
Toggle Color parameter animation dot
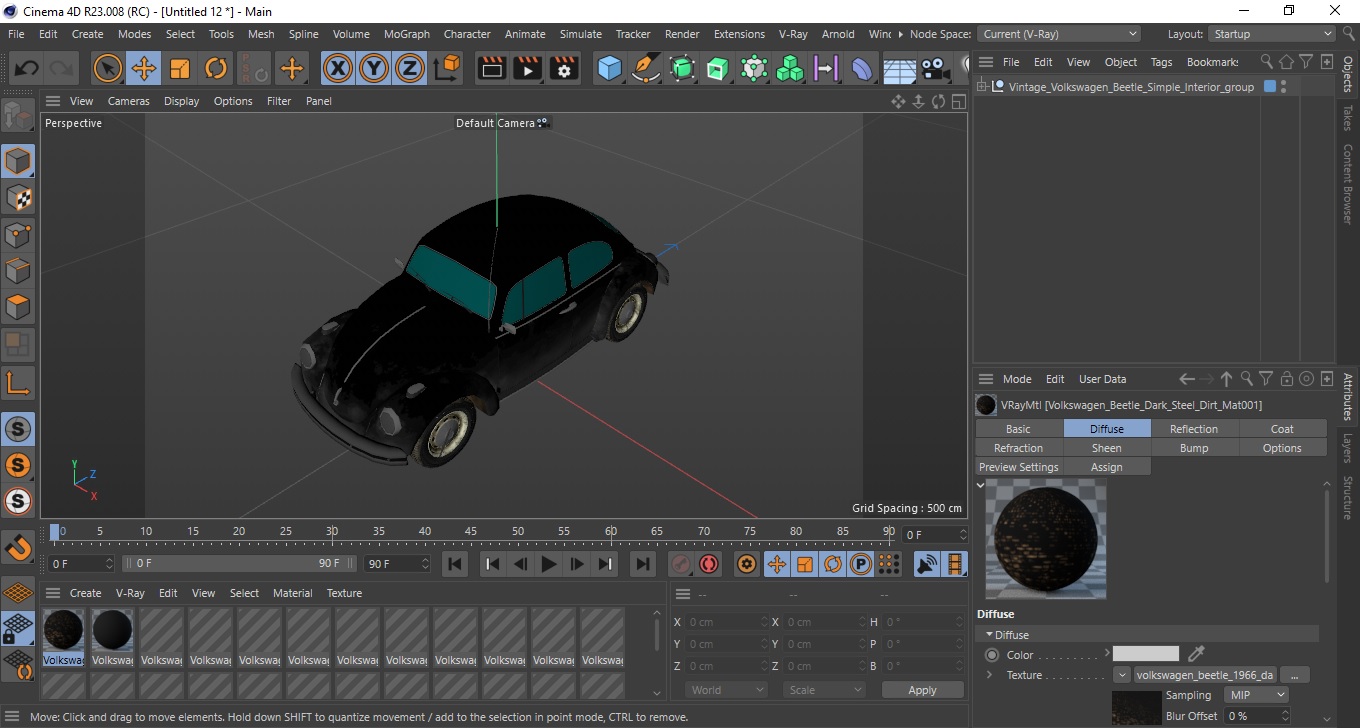tap(992, 655)
